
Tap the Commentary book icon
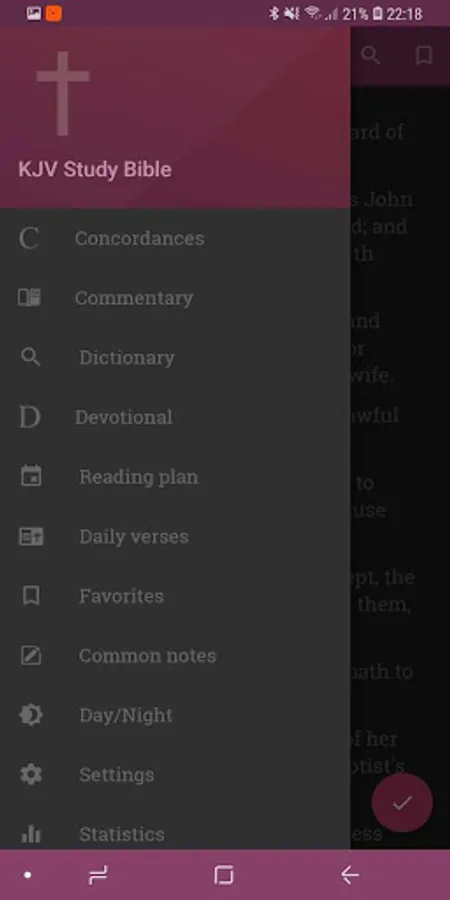pyautogui.click(x=29, y=297)
